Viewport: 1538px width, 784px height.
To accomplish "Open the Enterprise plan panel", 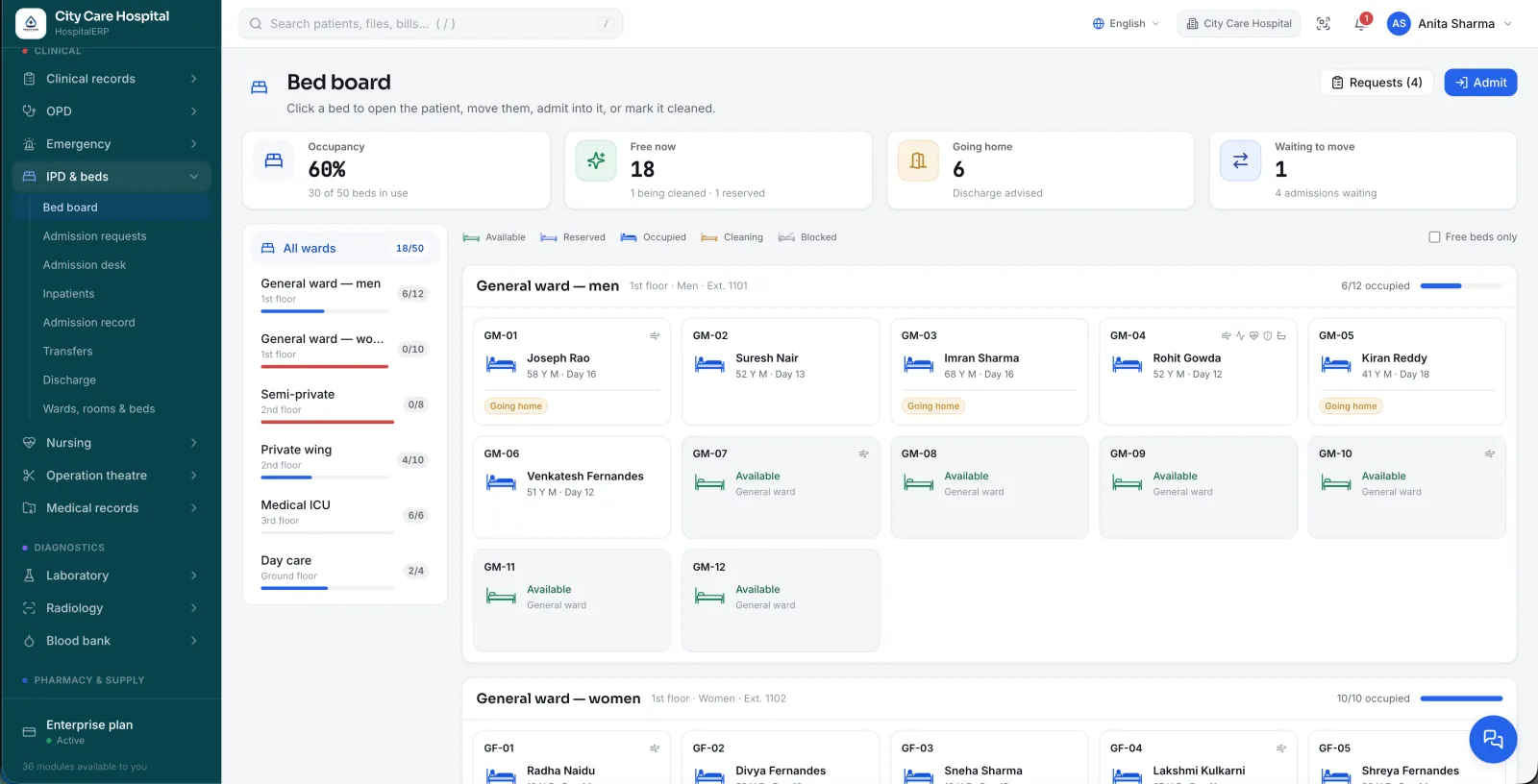I will [111, 732].
